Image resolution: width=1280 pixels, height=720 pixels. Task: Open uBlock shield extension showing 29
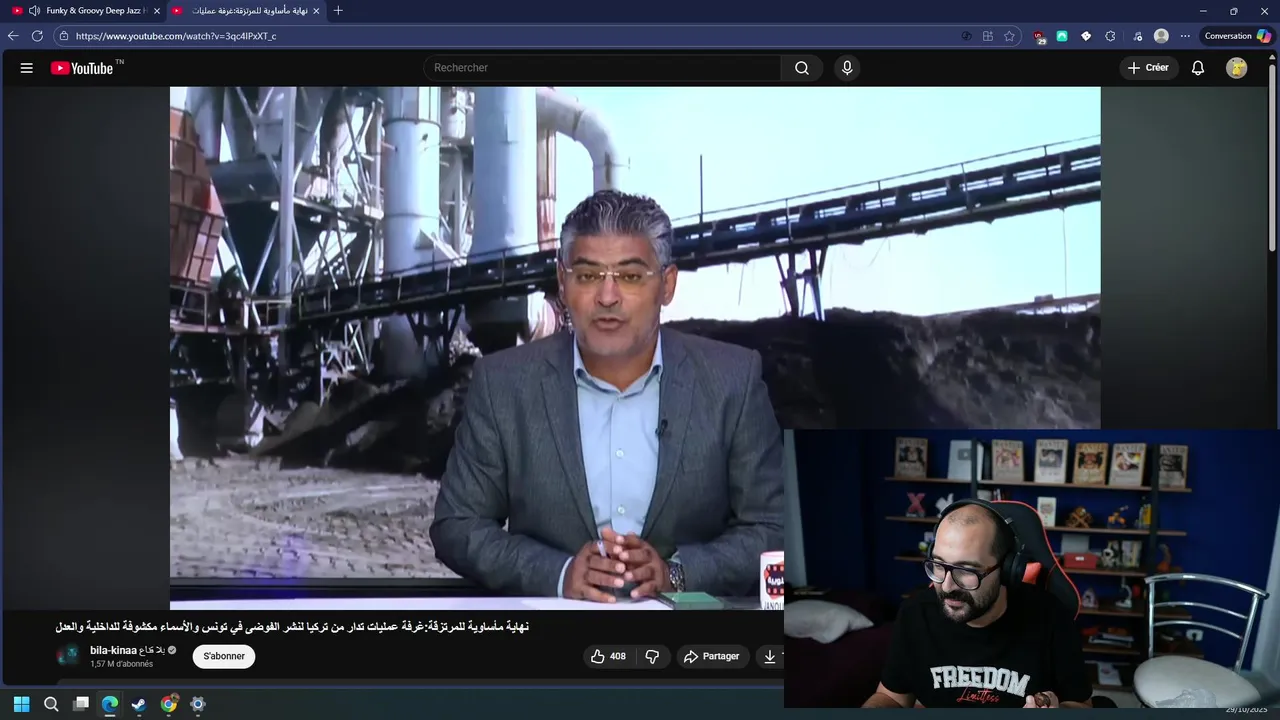tap(1040, 36)
